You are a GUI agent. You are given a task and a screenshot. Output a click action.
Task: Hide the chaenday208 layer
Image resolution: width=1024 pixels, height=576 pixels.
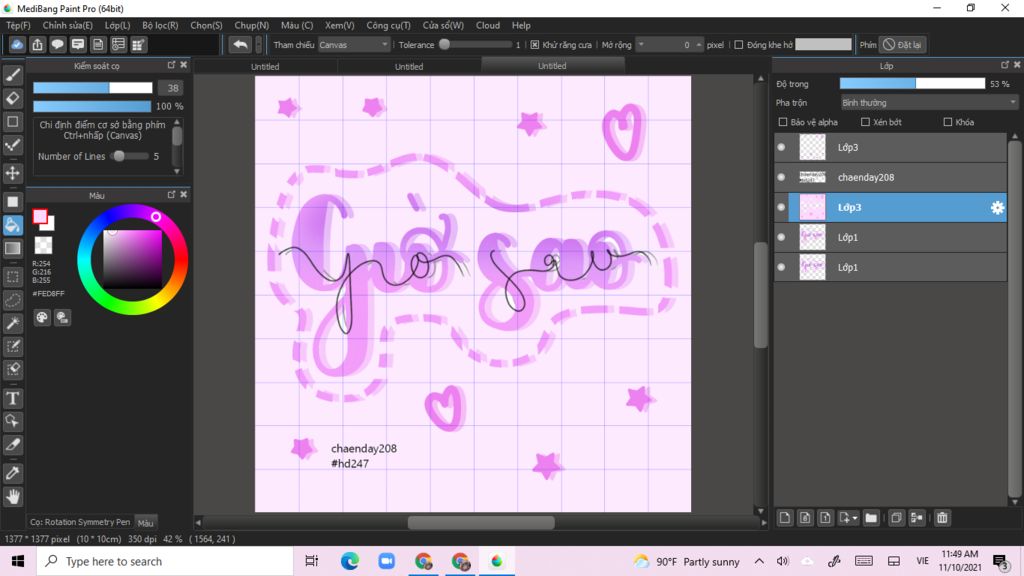[x=781, y=177]
